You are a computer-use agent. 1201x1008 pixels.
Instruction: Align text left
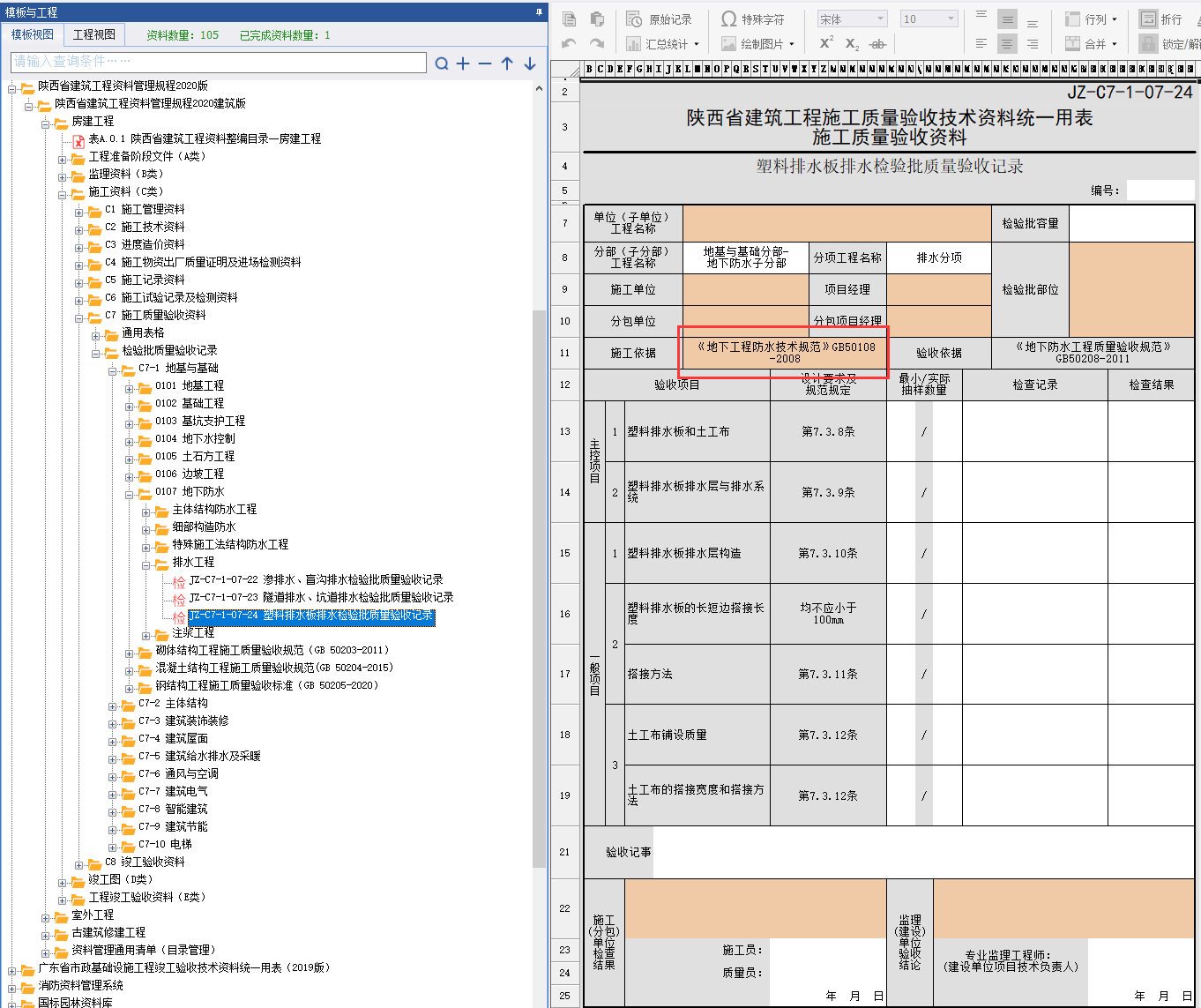[x=981, y=43]
